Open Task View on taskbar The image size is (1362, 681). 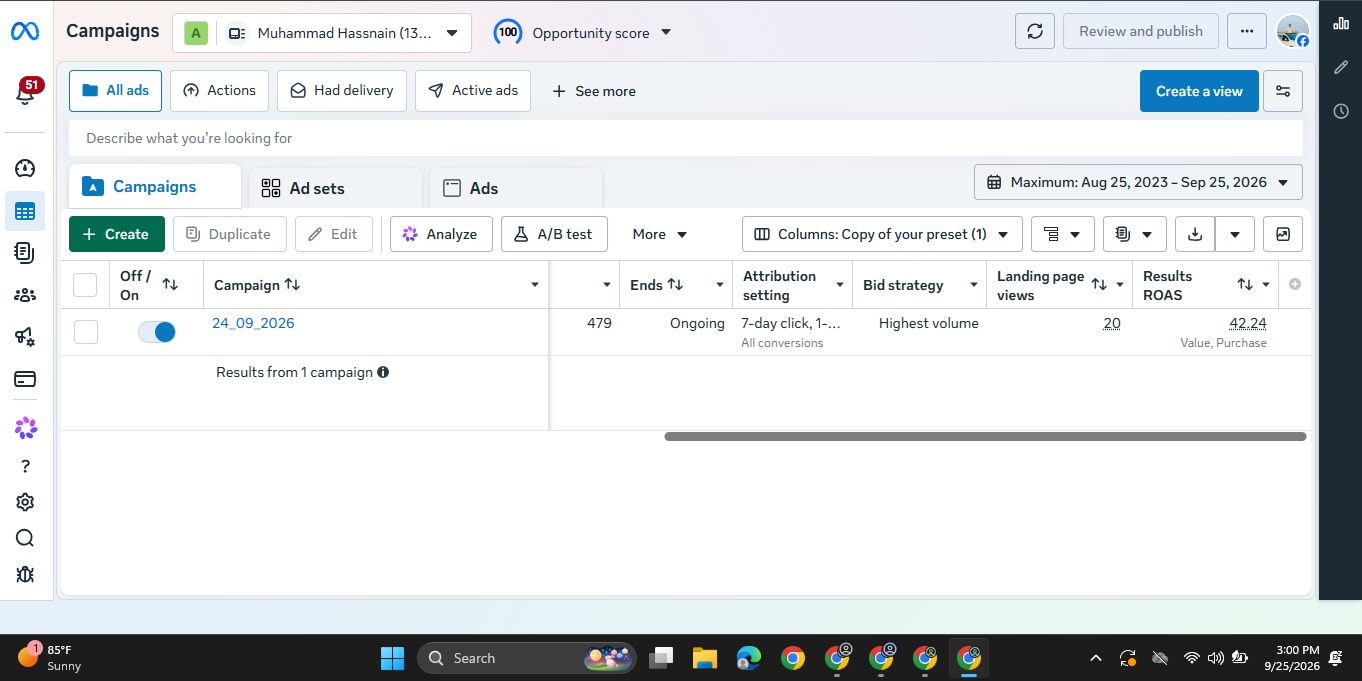click(x=661, y=658)
